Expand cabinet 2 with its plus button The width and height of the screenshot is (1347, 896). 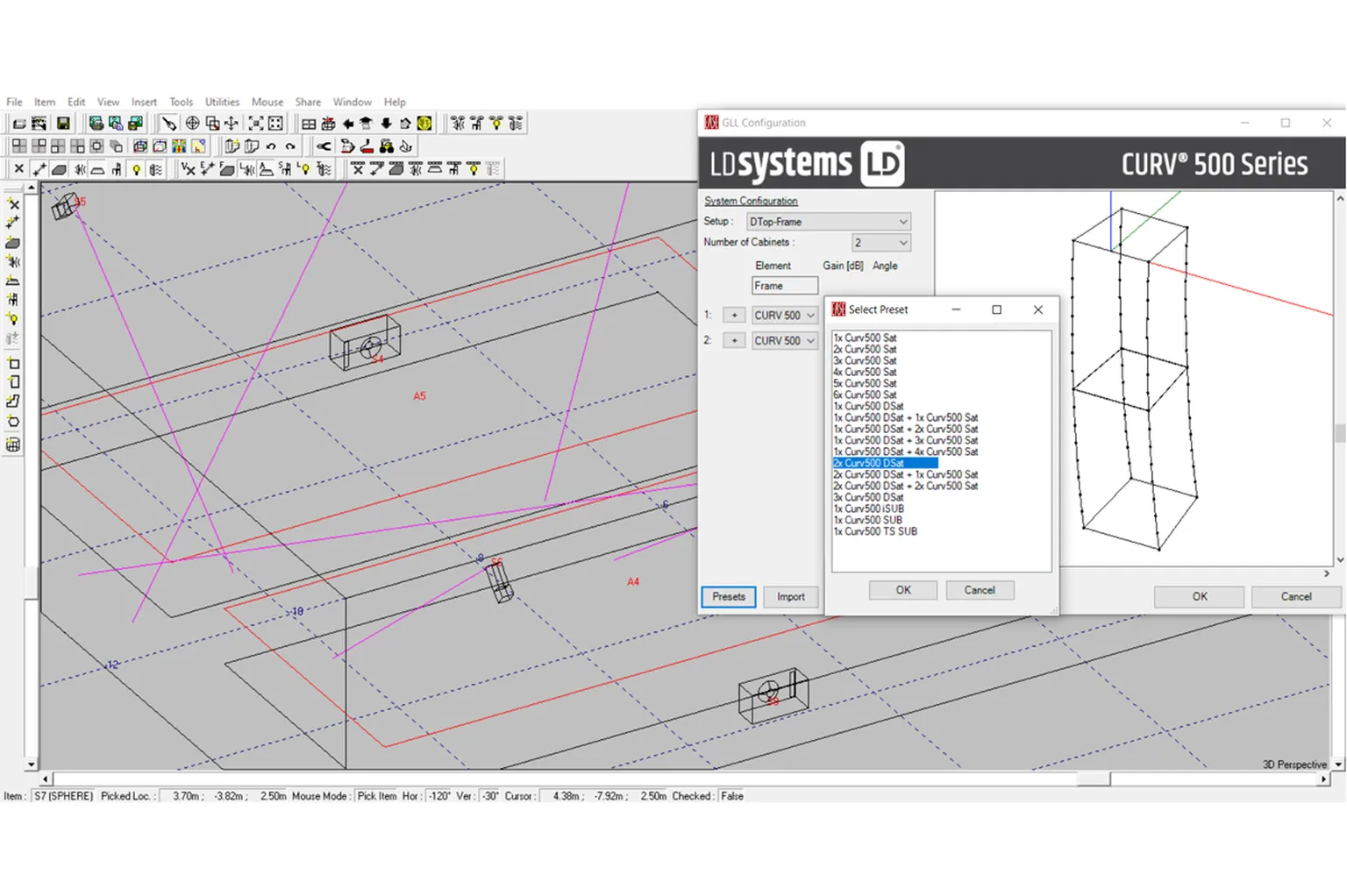[734, 341]
